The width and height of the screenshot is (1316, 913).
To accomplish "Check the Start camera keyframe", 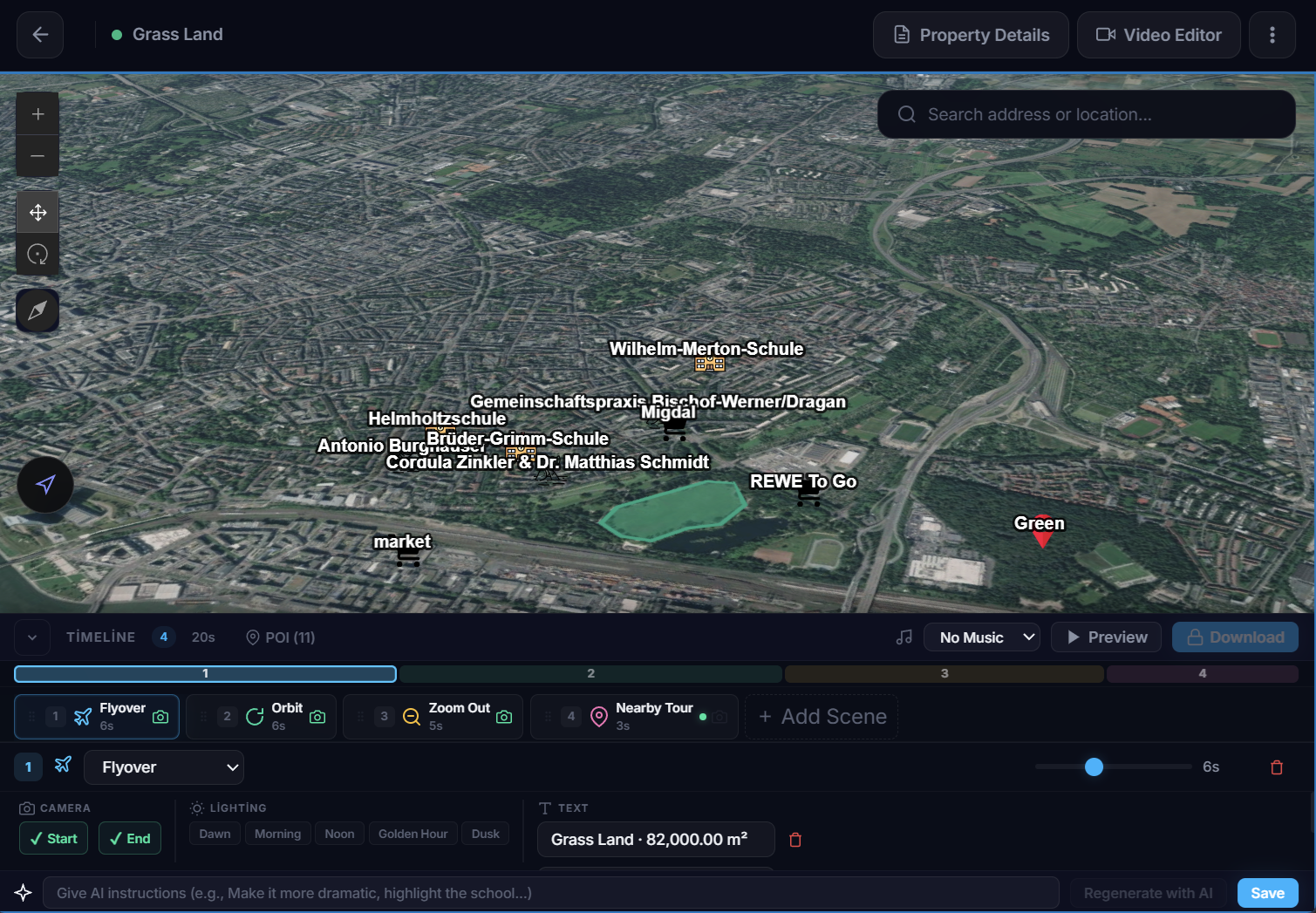I will click(53, 838).
